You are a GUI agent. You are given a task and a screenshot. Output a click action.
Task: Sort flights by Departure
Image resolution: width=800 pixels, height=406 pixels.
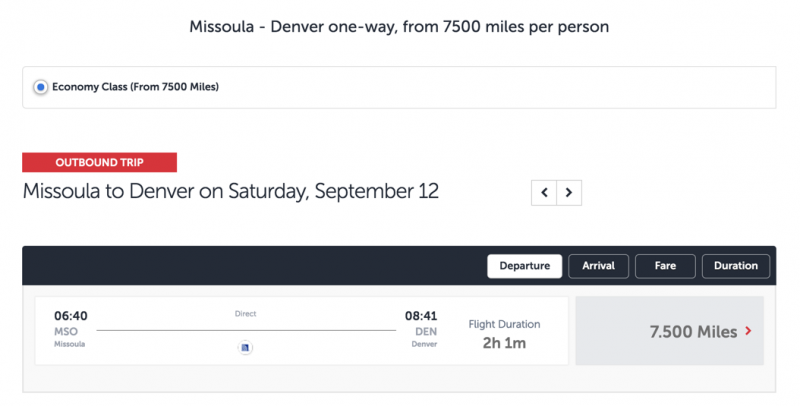point(524,266)
